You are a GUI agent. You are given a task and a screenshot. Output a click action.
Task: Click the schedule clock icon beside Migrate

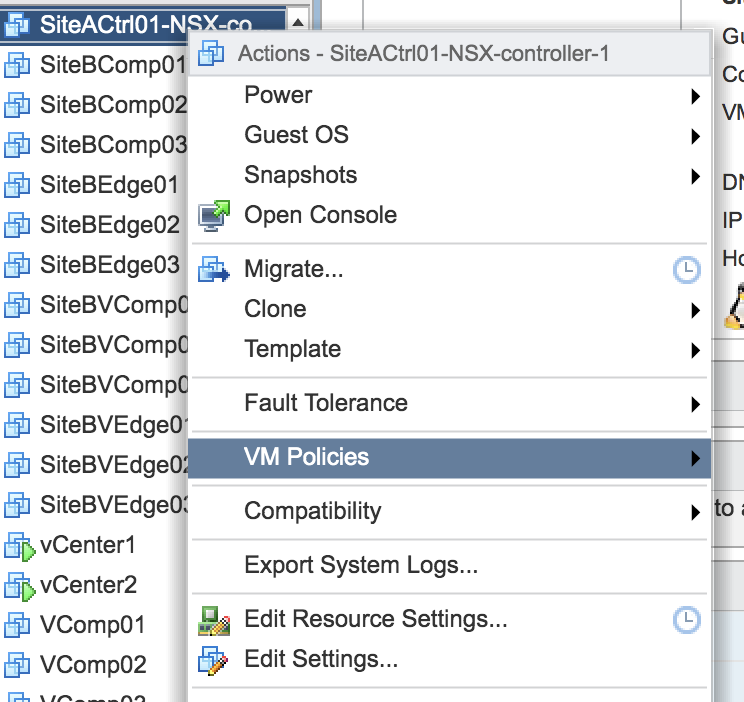click(x=686, y=270)
